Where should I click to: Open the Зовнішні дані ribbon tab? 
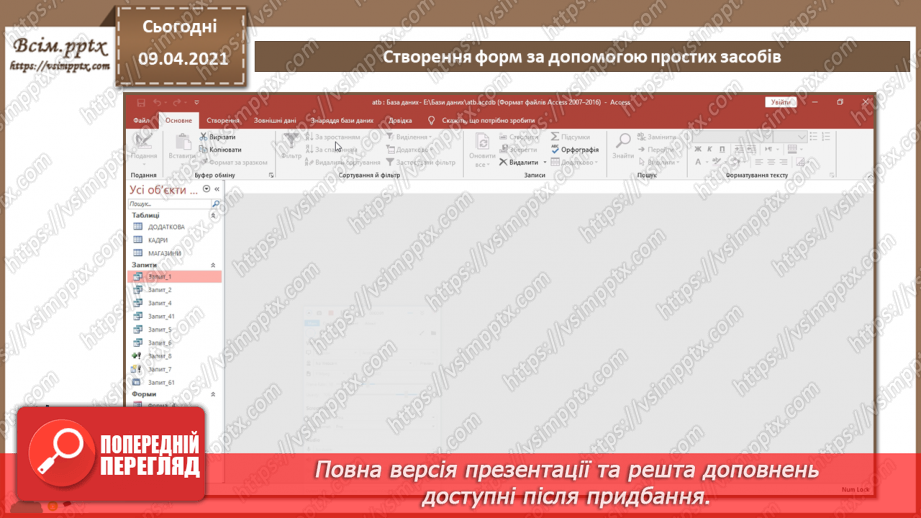(275, 120)
